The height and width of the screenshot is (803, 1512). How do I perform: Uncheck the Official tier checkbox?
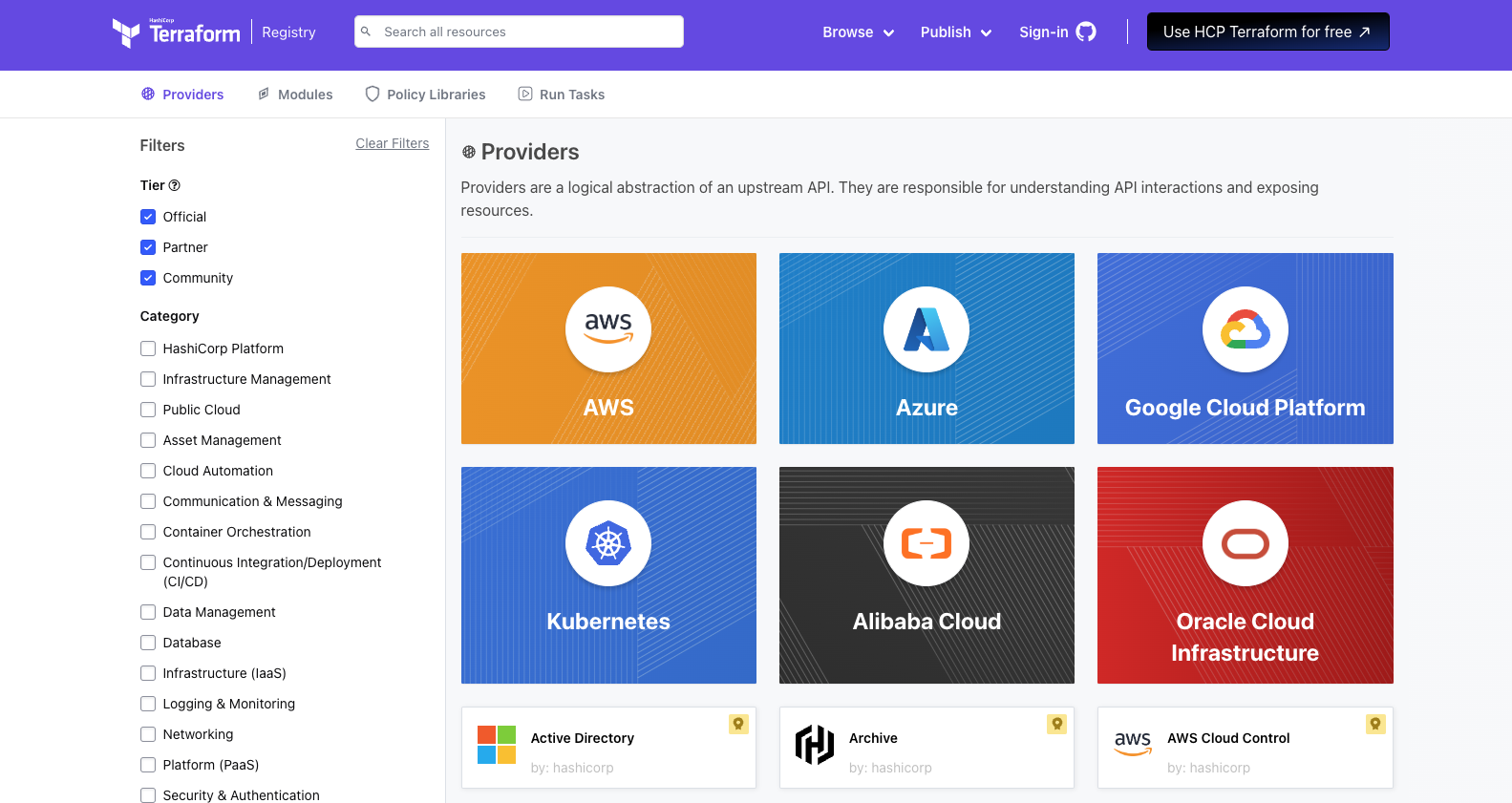(148, 217)
